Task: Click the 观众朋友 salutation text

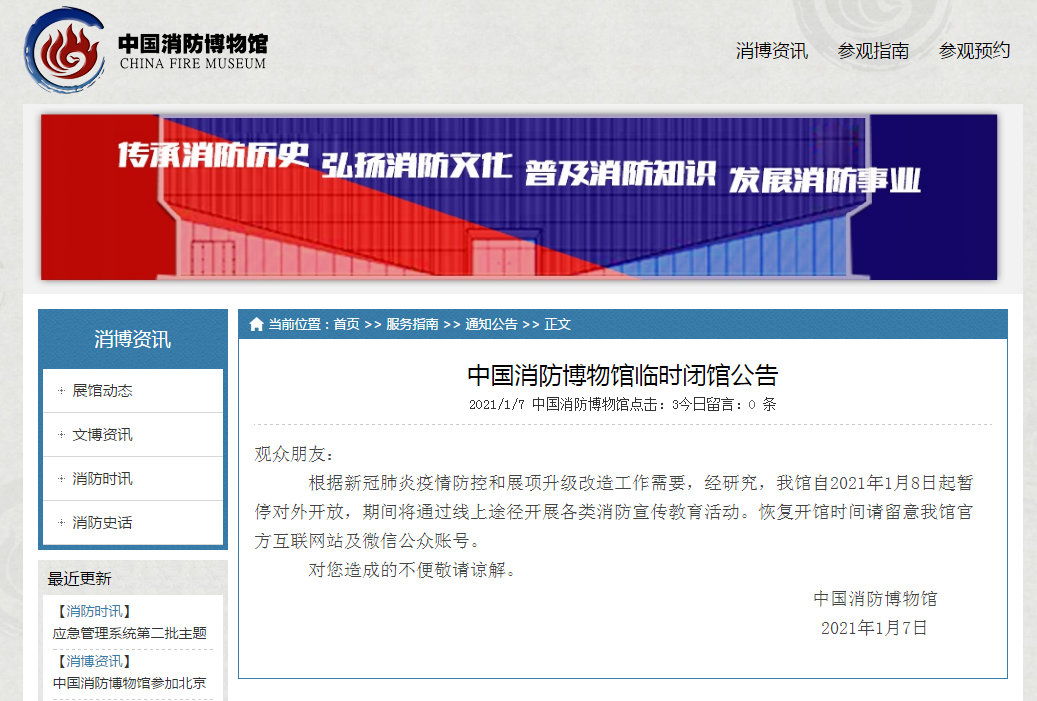Action: coord(294,454)
